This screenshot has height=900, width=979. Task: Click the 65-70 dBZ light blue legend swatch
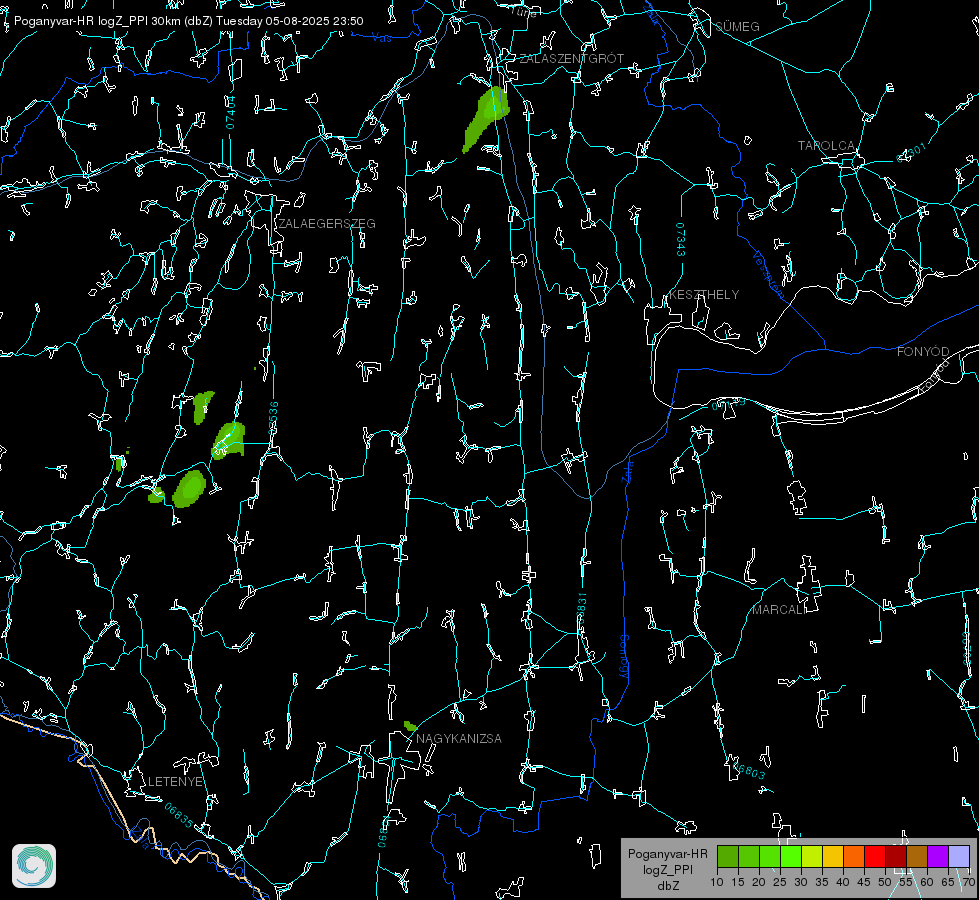point(959,856)
